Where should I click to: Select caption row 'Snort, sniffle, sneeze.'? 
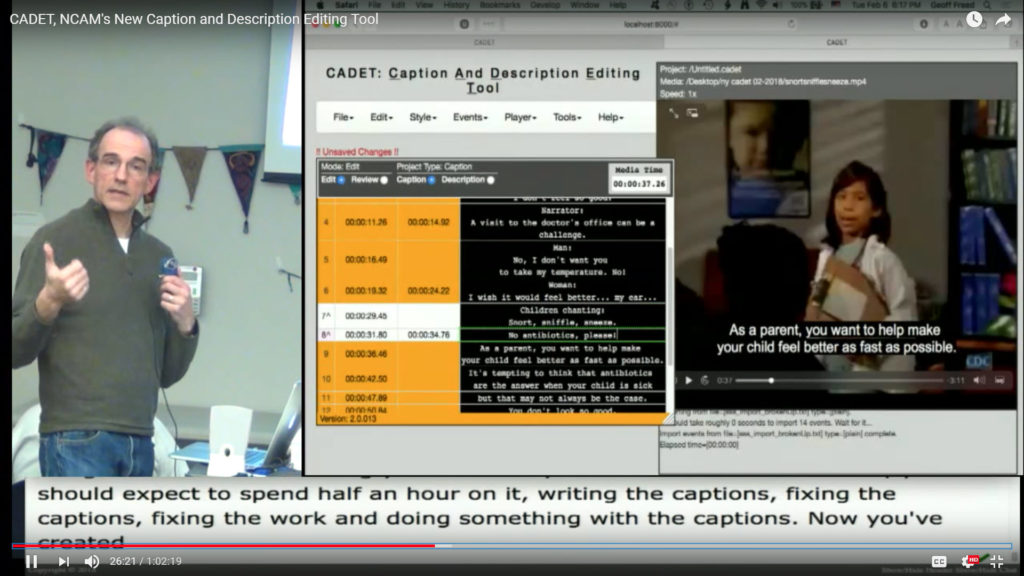click(x=562, y=322)
